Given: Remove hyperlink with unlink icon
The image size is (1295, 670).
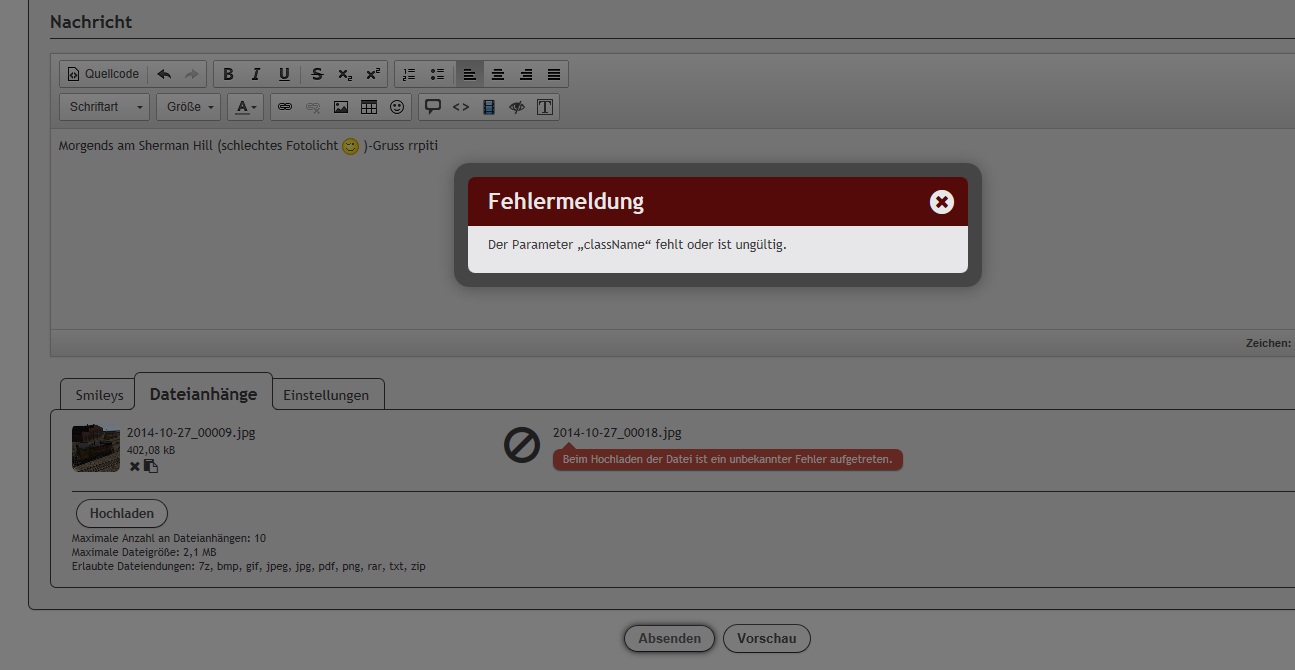Looking at the screenshot, I should 313,107.
